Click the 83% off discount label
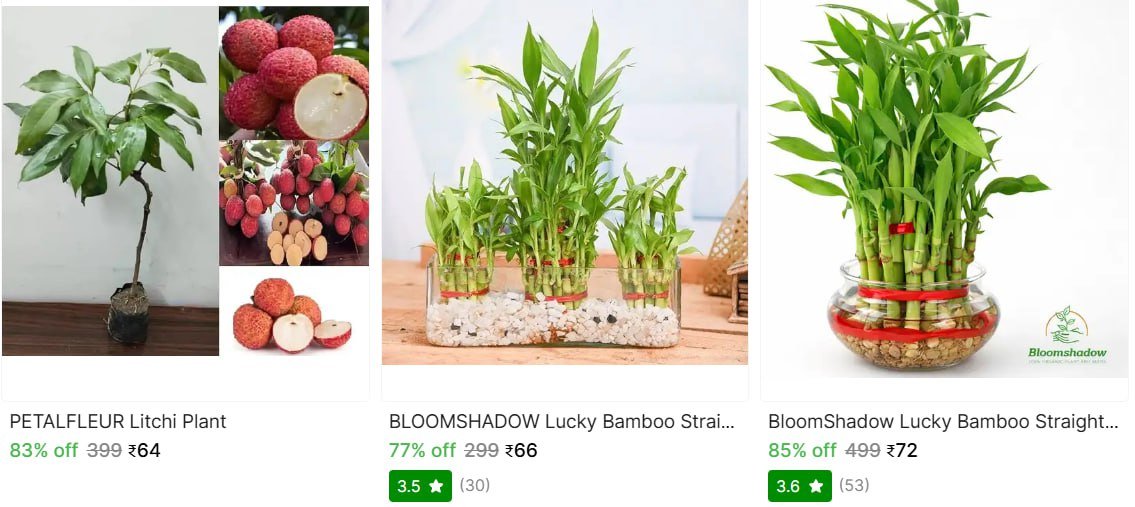This screenshot has width=1135, height=507. coord(43,451)
